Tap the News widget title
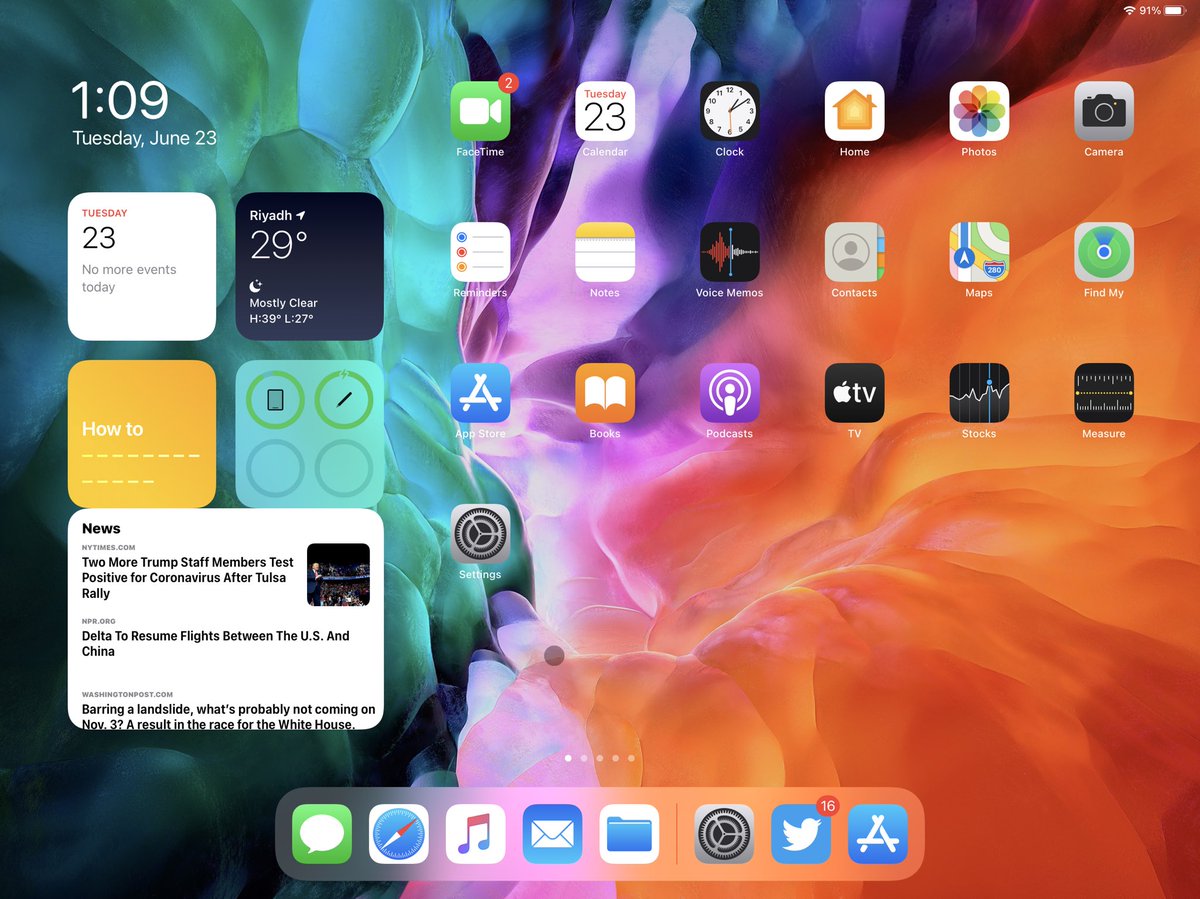The image size is (1200, 899). pyautogui.click(x=101, y=528)
